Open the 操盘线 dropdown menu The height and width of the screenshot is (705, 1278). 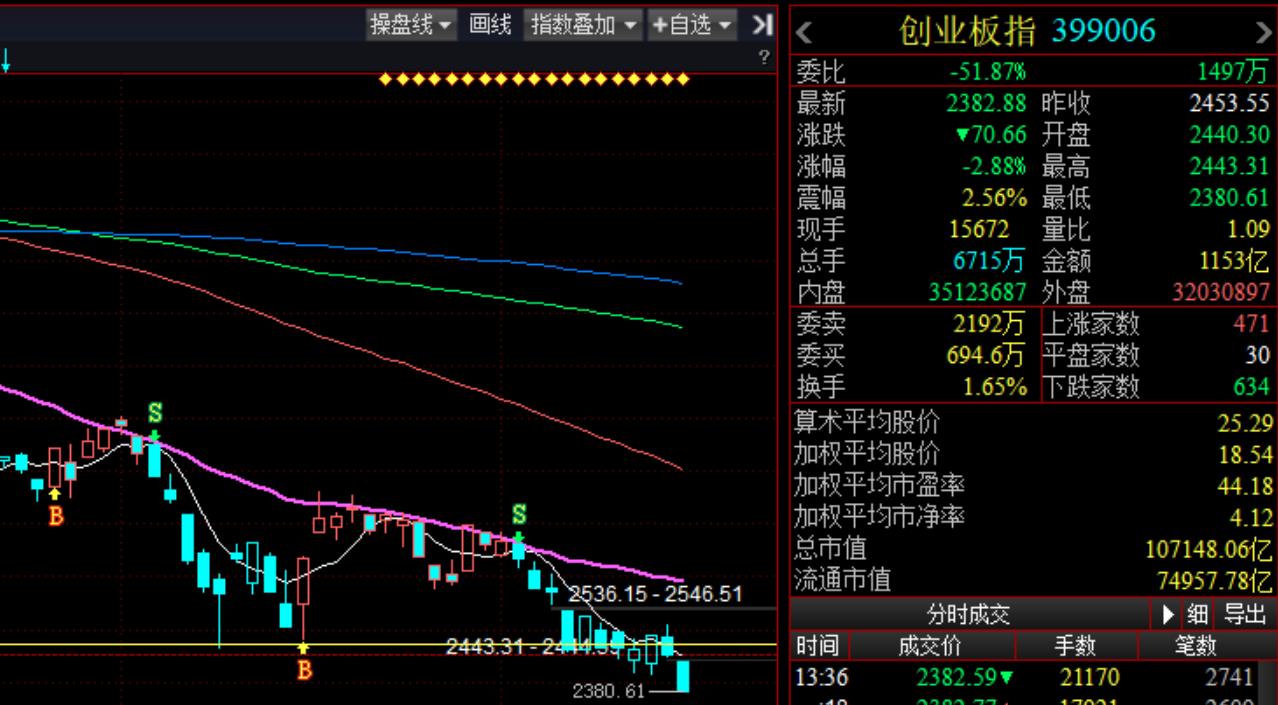(x=411, y=25)
